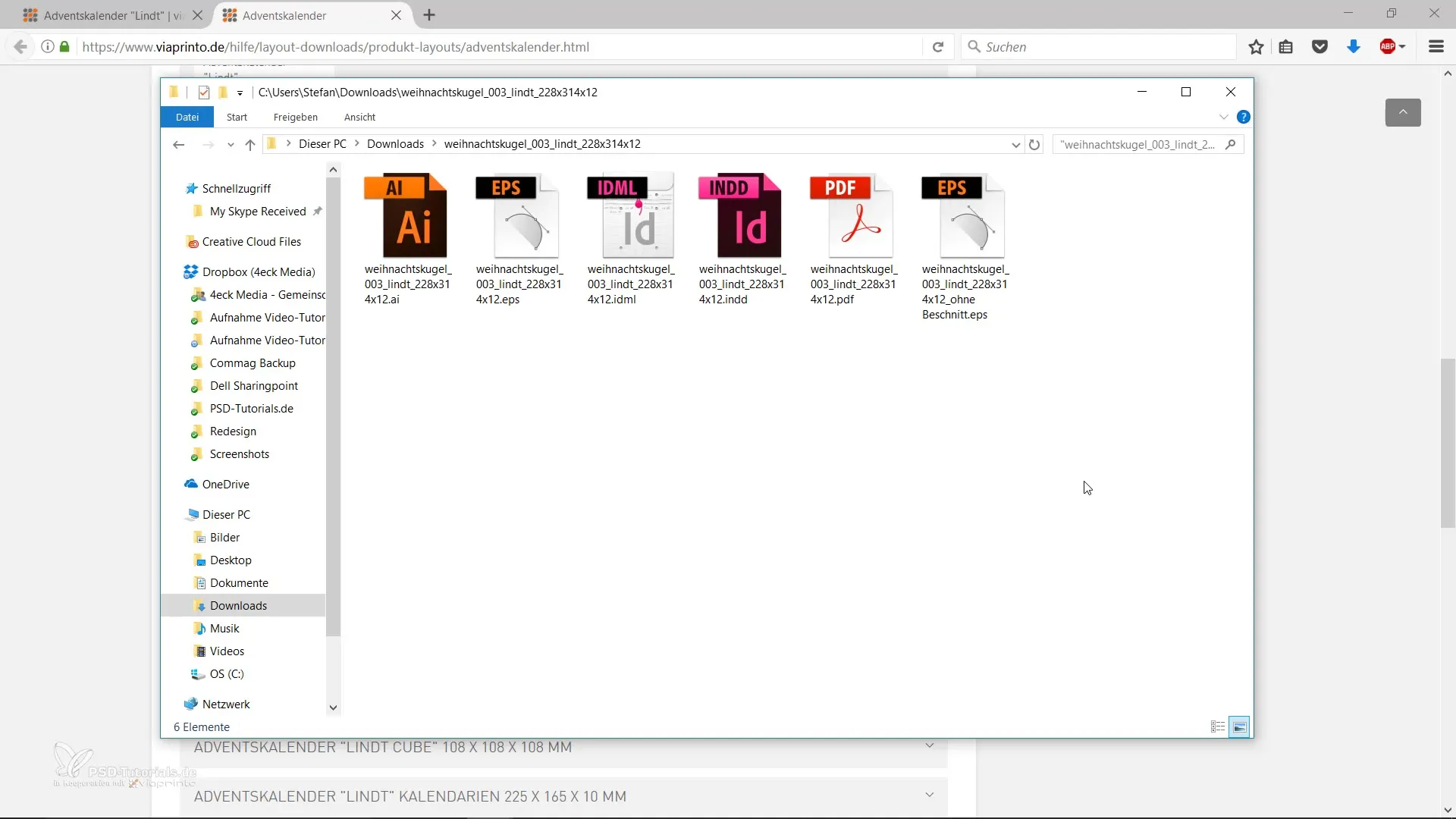Select Dropbox (4eck Media) in sidebar

click(259, 271)
